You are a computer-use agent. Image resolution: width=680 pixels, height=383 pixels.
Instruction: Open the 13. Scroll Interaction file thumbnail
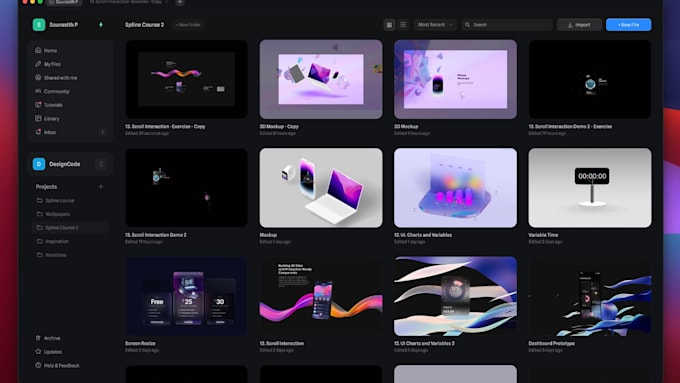(x=321, y=296)
